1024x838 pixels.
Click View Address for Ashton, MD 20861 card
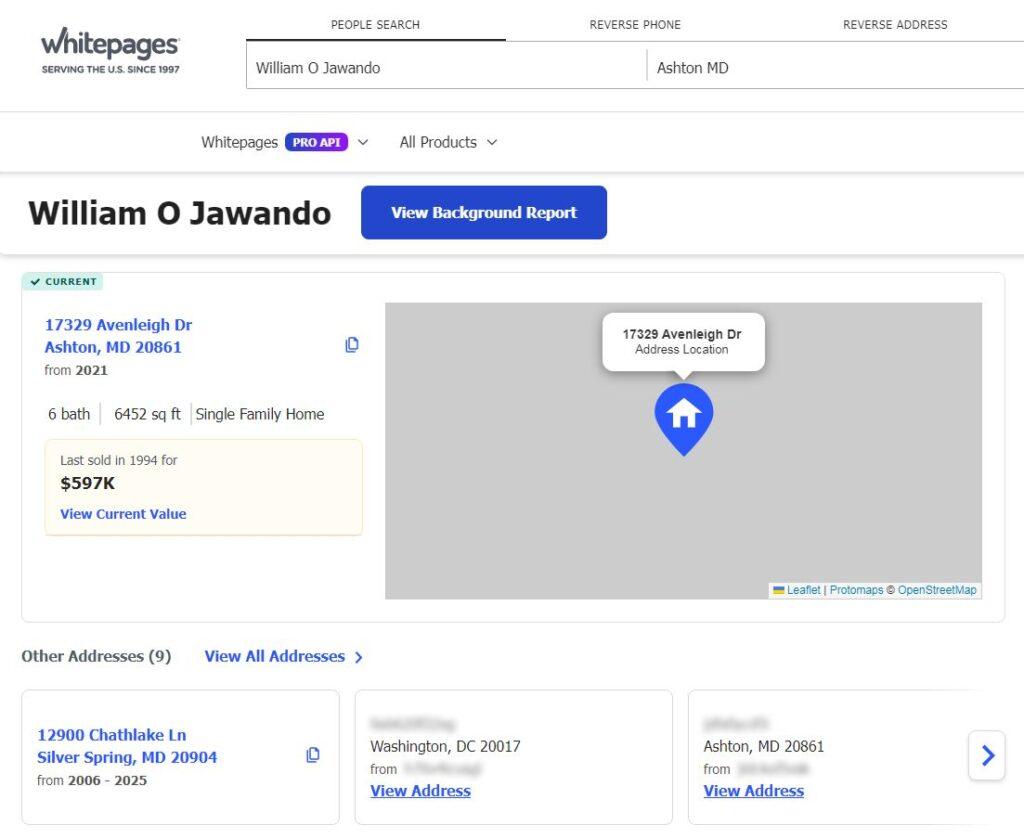pyautogui.click(x=754, y=791)
